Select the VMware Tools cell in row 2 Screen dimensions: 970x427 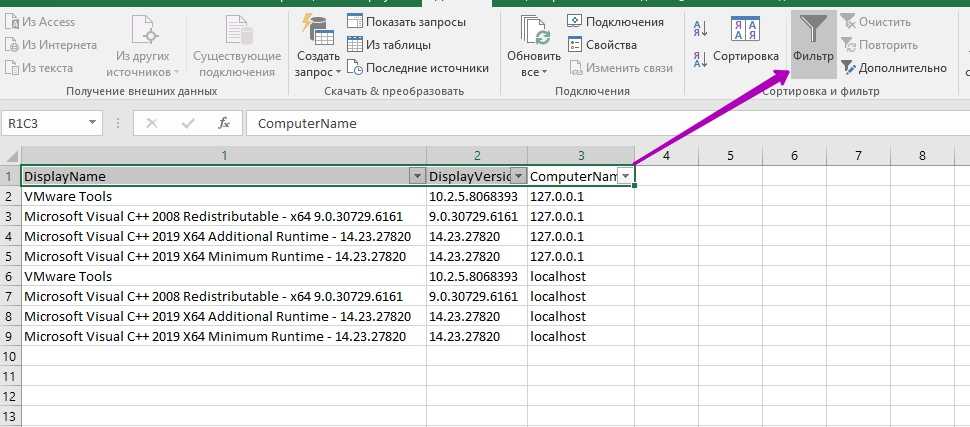[68, 196]
